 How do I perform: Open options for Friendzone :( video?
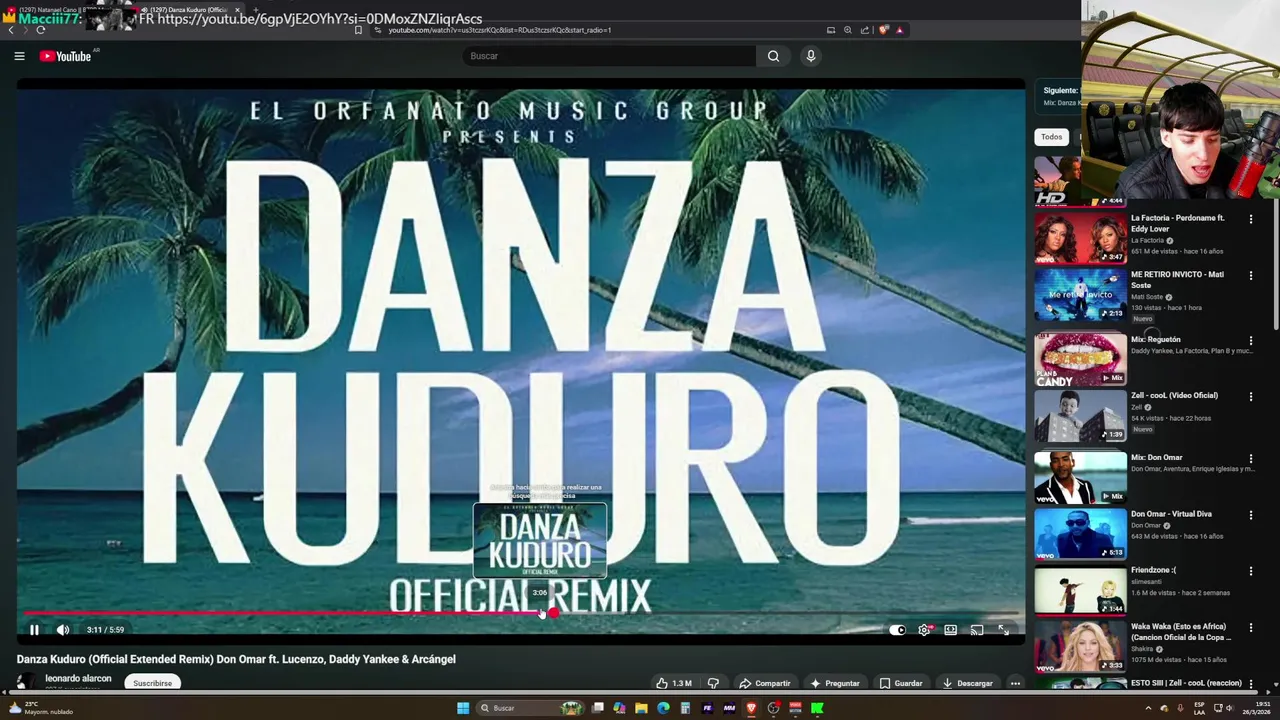1250,571
